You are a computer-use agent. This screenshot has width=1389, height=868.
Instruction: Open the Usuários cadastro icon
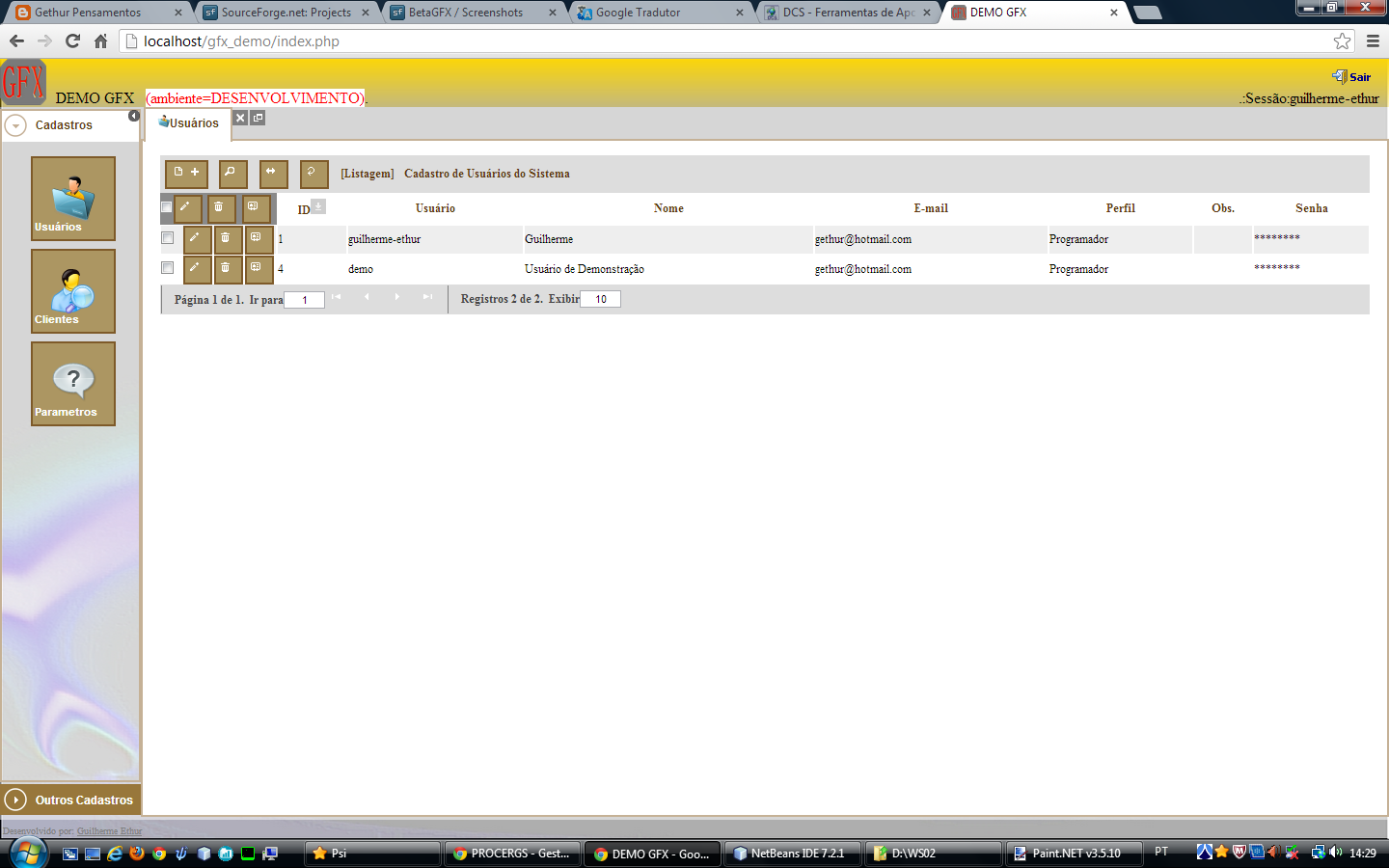pos(72,198)
